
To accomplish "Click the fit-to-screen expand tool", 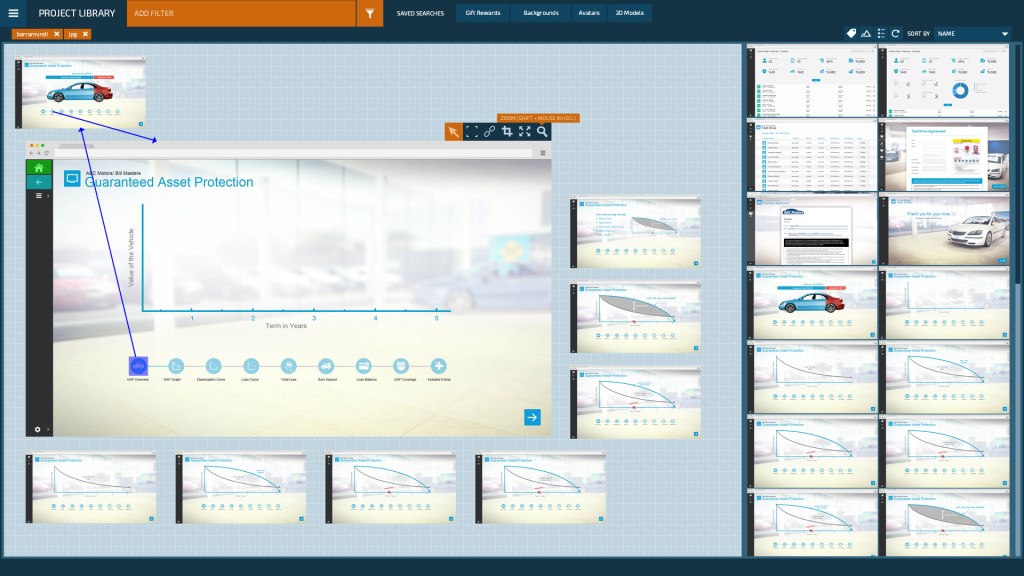I will click(524, 131).
